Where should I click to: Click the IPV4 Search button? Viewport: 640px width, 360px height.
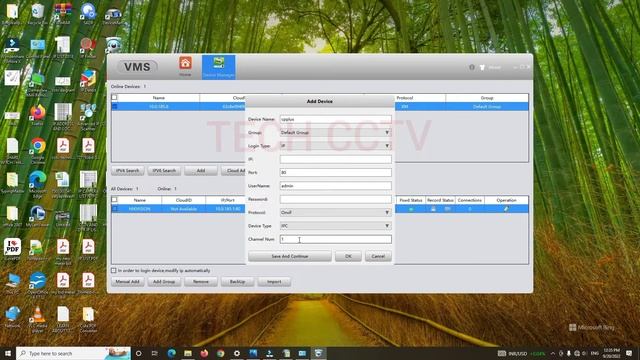(x=127, y=171)
